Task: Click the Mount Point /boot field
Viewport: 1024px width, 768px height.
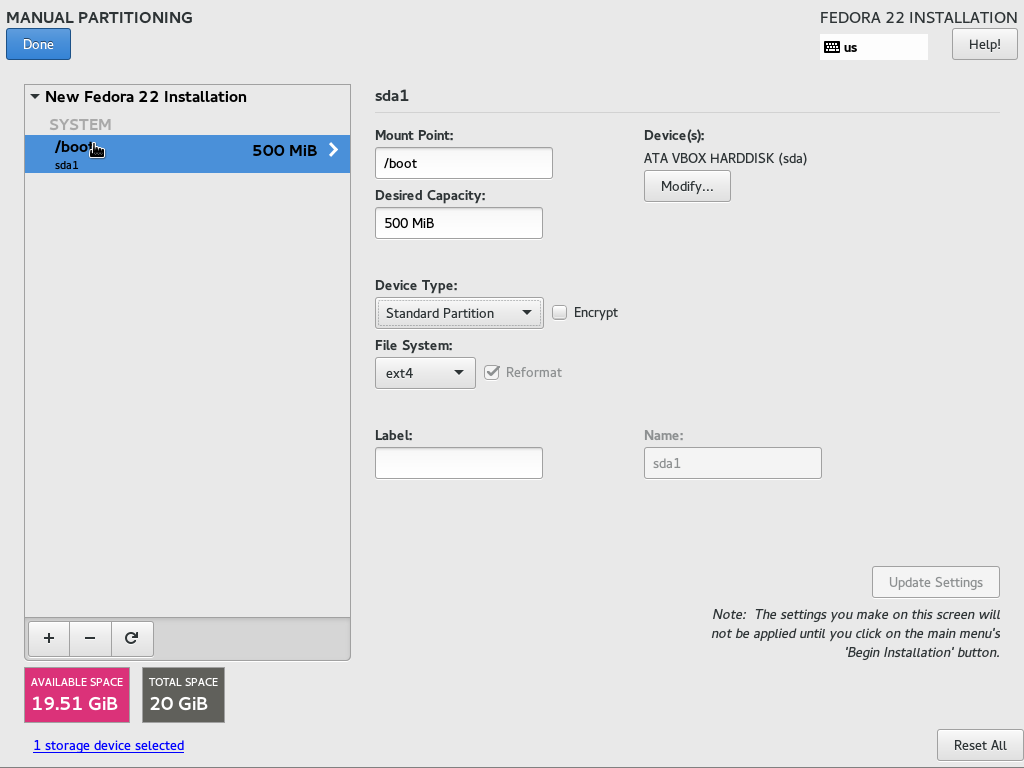Action: pyautogui.click(x=464, y=163)
